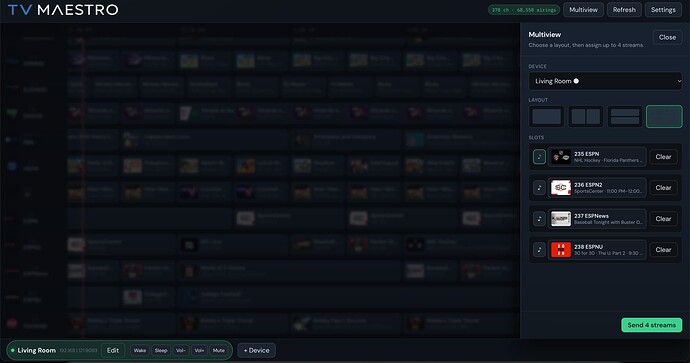
Task: Click the TV Maestro logo
Action: (63, 10)
